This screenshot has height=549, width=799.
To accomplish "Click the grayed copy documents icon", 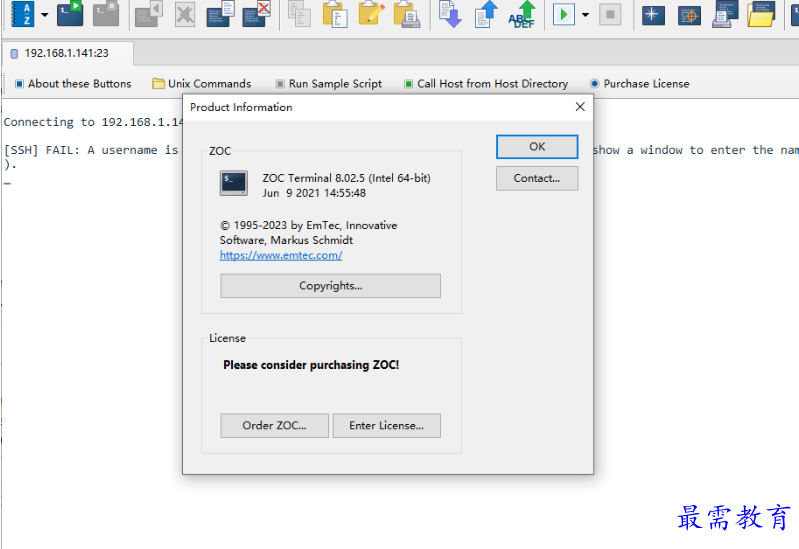I will click(x=300, y=14).
